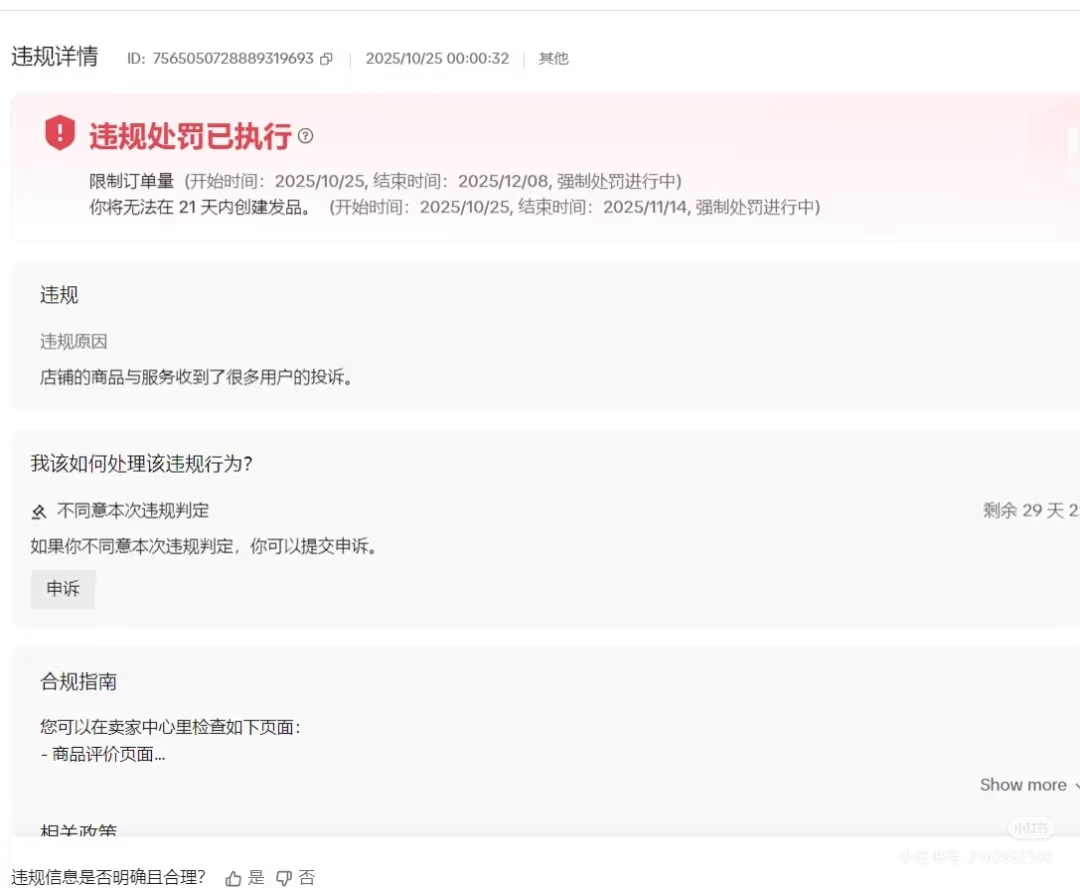Viewport: 1080px width, 888px height.
Task: Click the 商品评价页面 guideline item
Action: coord(103,754)
